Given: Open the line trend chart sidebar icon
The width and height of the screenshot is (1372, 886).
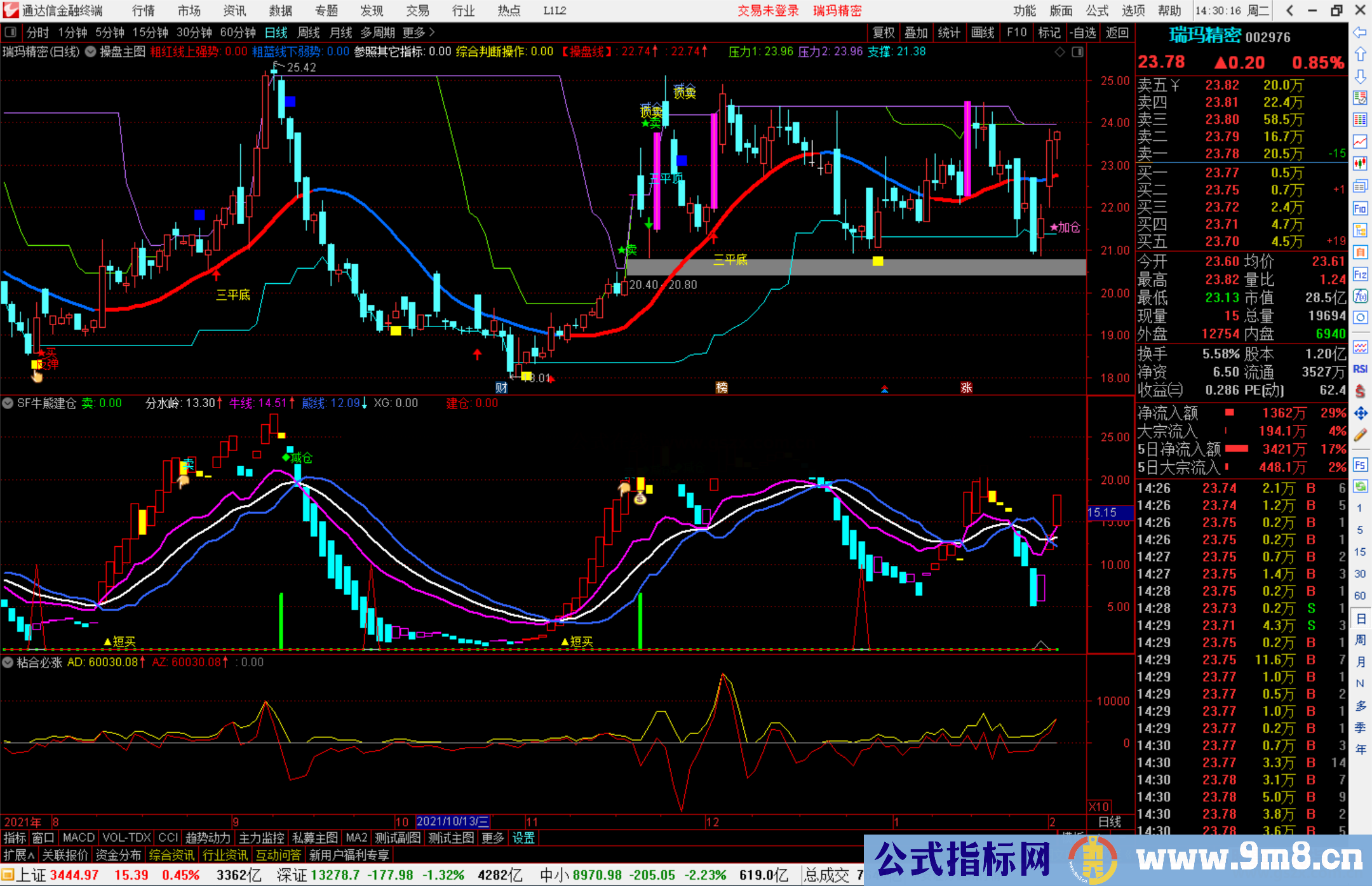Looking at the screenshot, I should 1360,141.
